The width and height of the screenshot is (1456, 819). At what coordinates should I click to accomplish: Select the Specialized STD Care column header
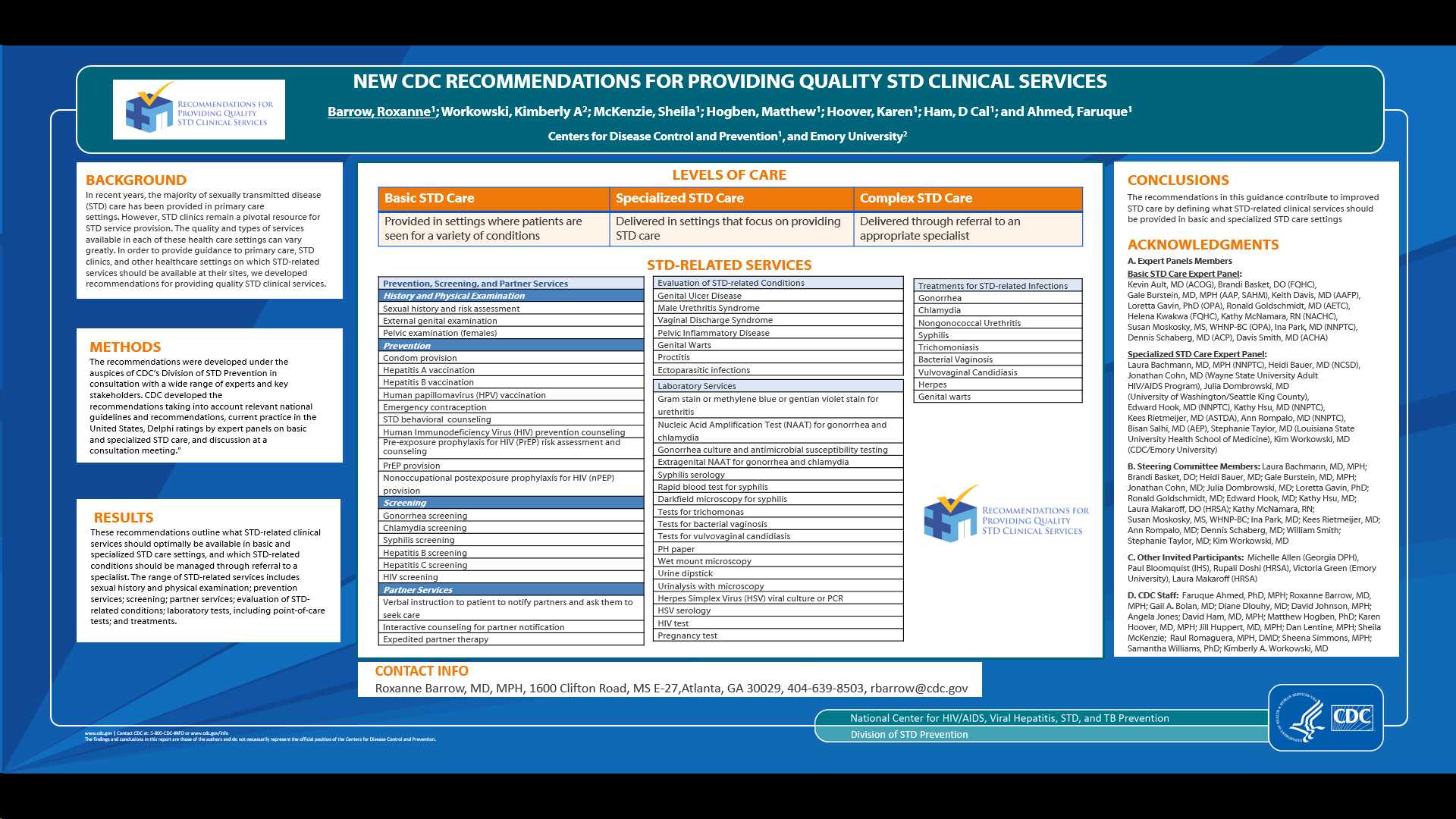(731, 199)
